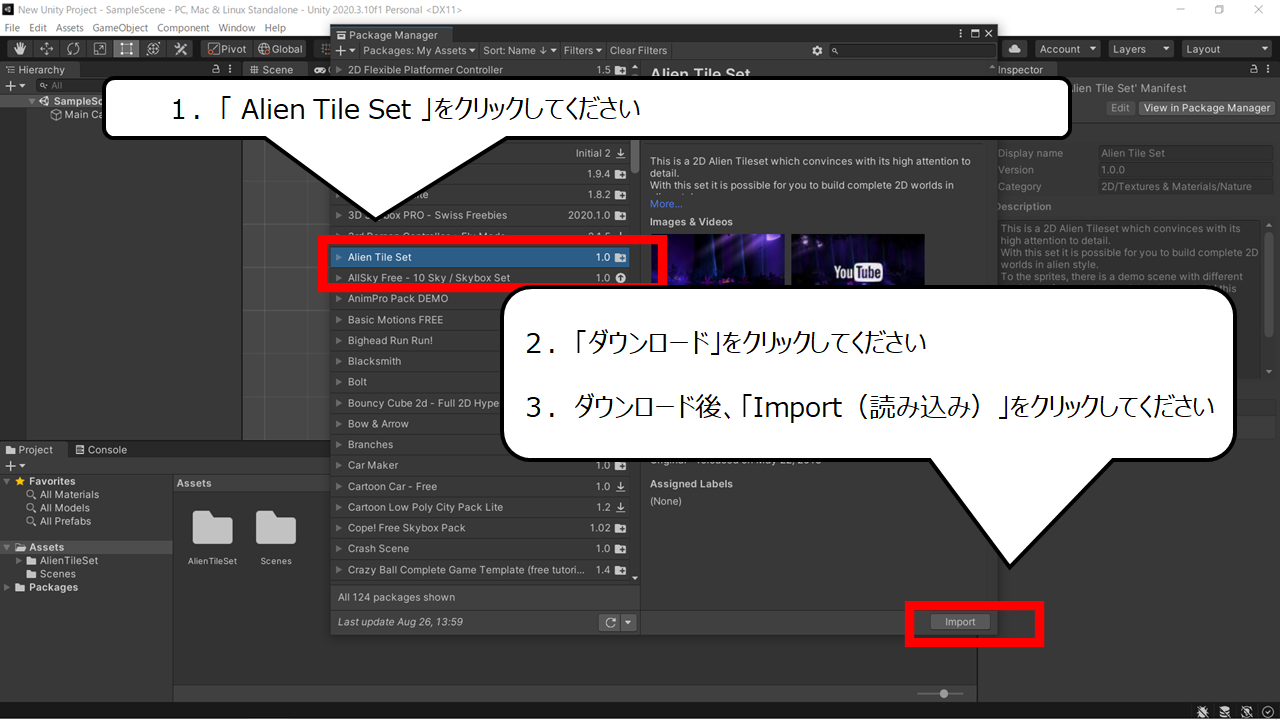Open Scenes folder thumbnail in Assets
Screen dimensions: 1280x720
point(276,528)
